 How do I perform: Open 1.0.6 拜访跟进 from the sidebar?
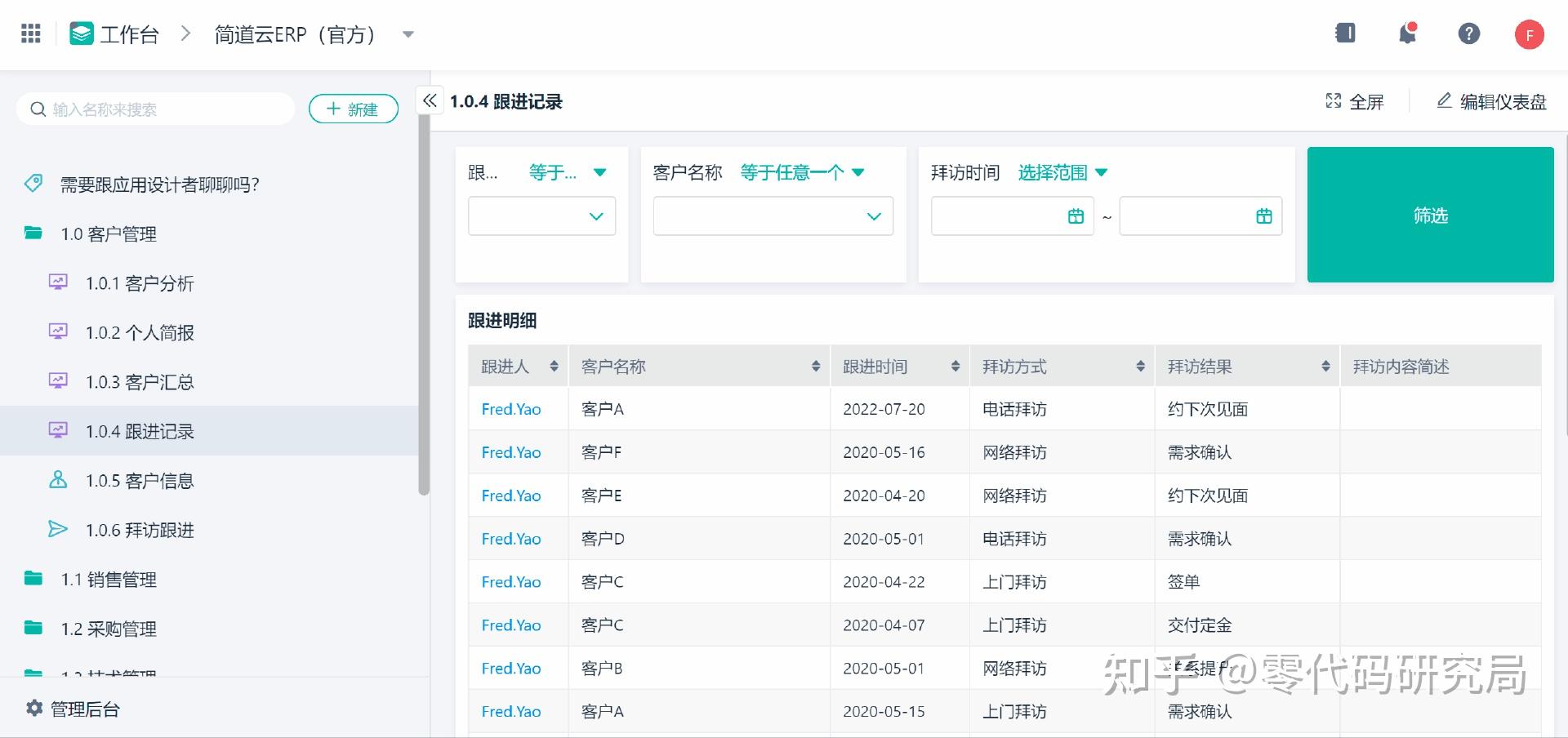[140, 530]
